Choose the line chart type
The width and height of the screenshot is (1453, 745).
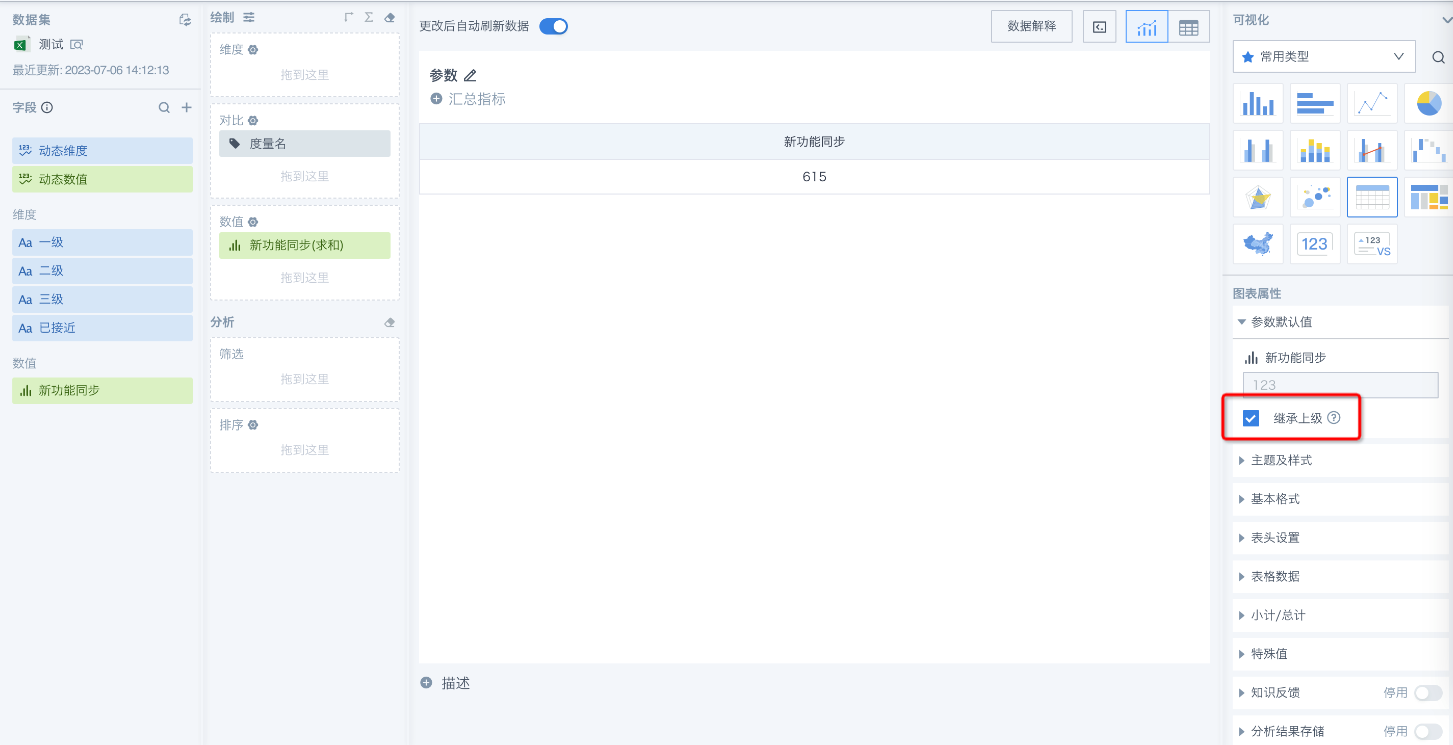pyautogui.click(x=1372, y=103)
